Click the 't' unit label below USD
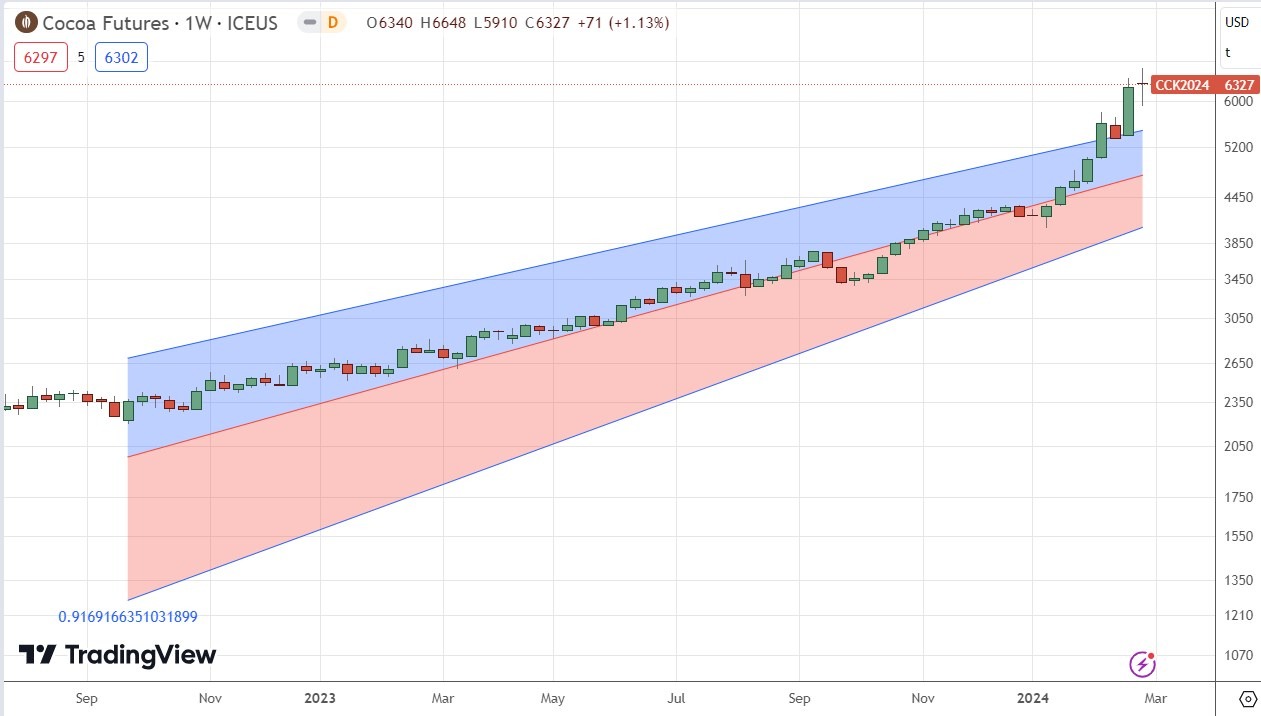Image resolution: width=1261 pixels, height=716 pixels. [x=1228, y=53]
